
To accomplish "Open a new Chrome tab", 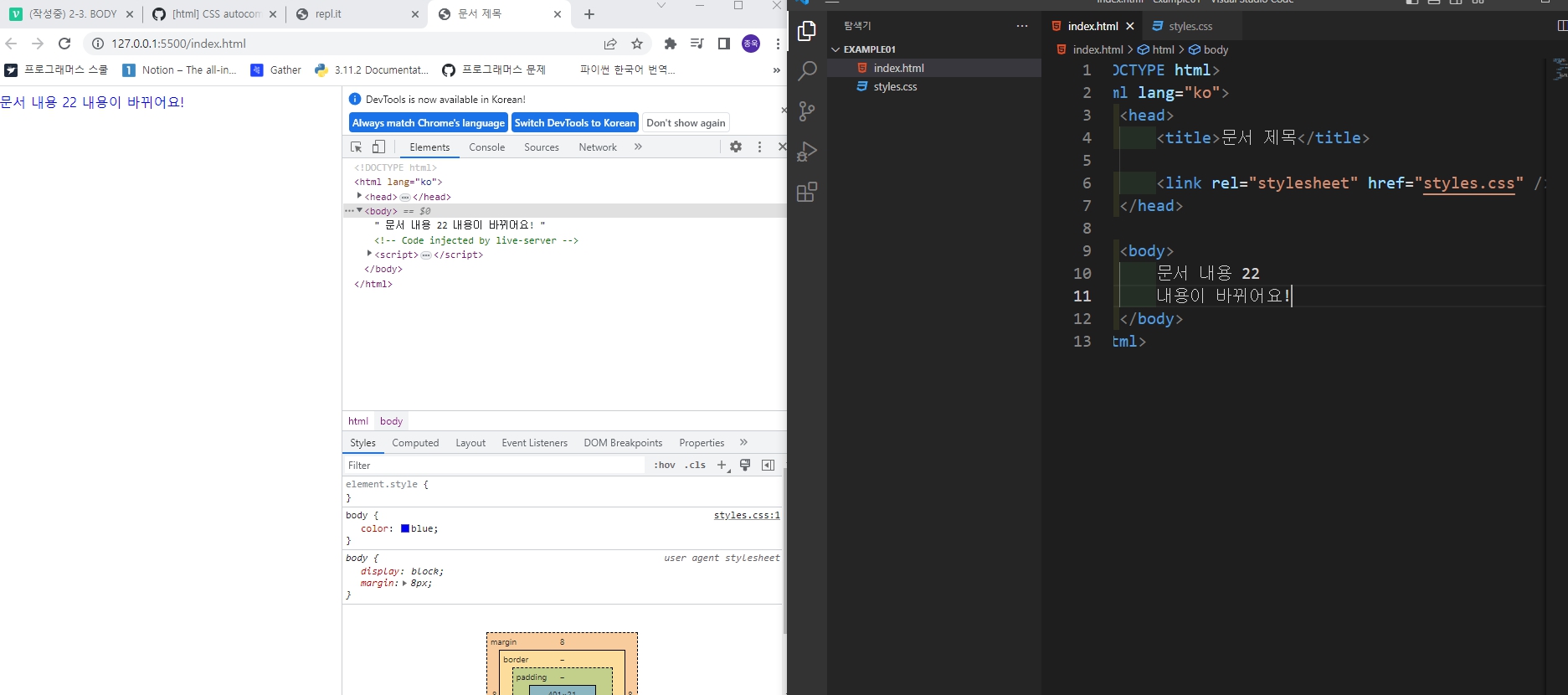I will (589, 14).
